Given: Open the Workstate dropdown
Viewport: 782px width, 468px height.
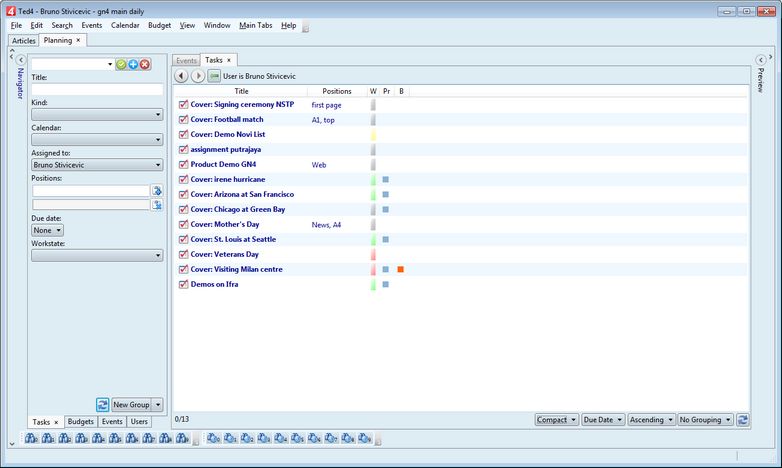Looking at the screenshot, I should coord(97,255).
